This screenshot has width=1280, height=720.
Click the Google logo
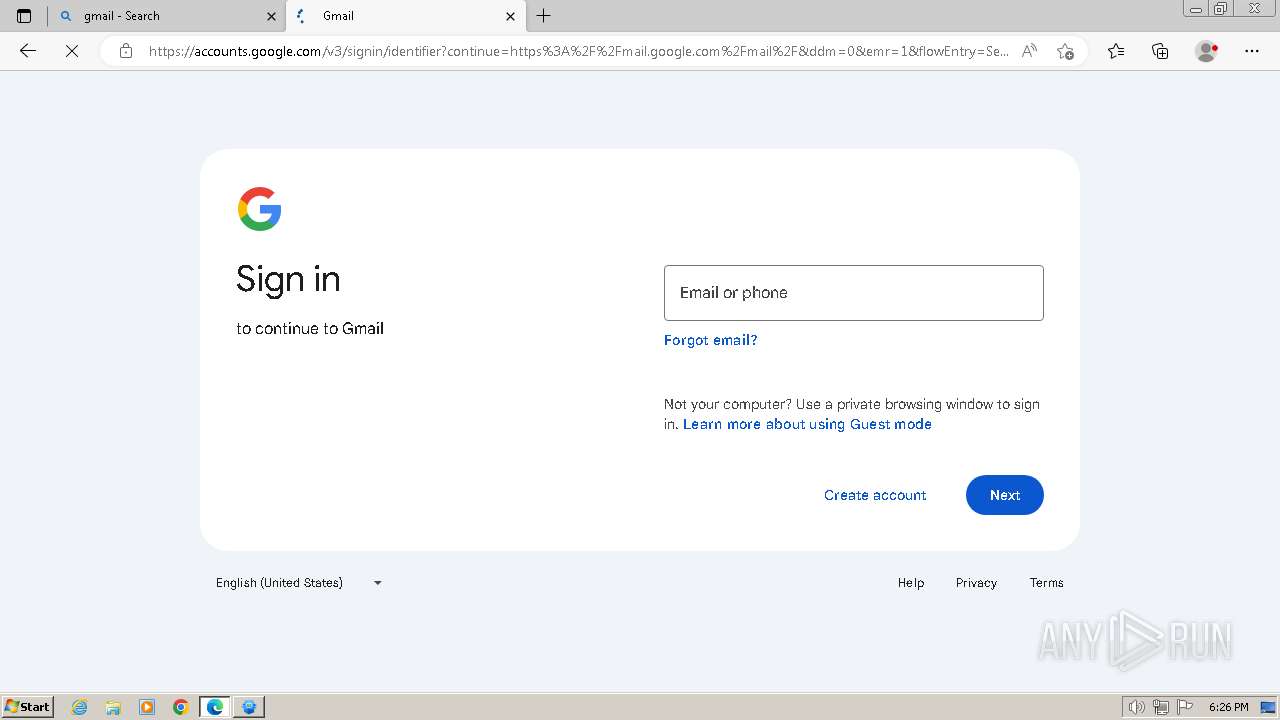tap(260, 209)
